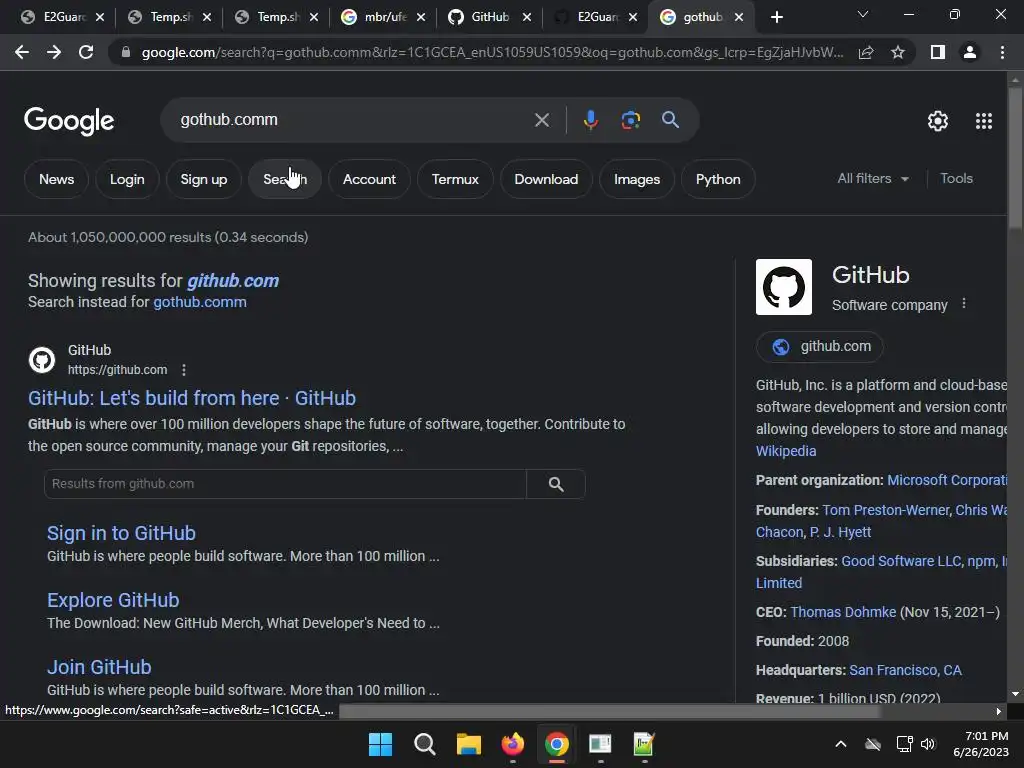Go forward in browser history
Viewport: 1024px width, 768px height.
[x=54, y=52]
